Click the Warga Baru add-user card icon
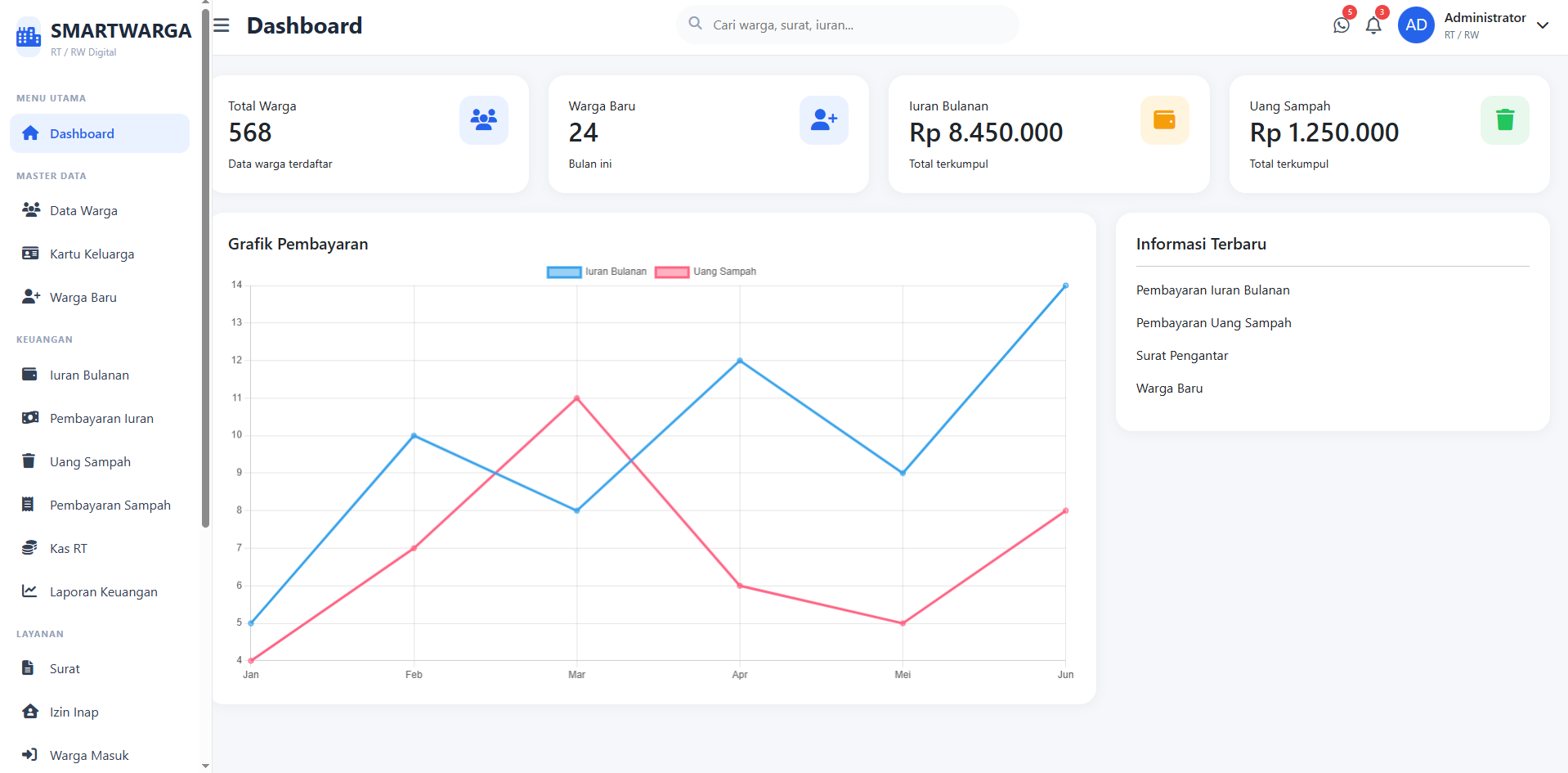Viewport: 1568px width, 773px height. click(824, 120)
